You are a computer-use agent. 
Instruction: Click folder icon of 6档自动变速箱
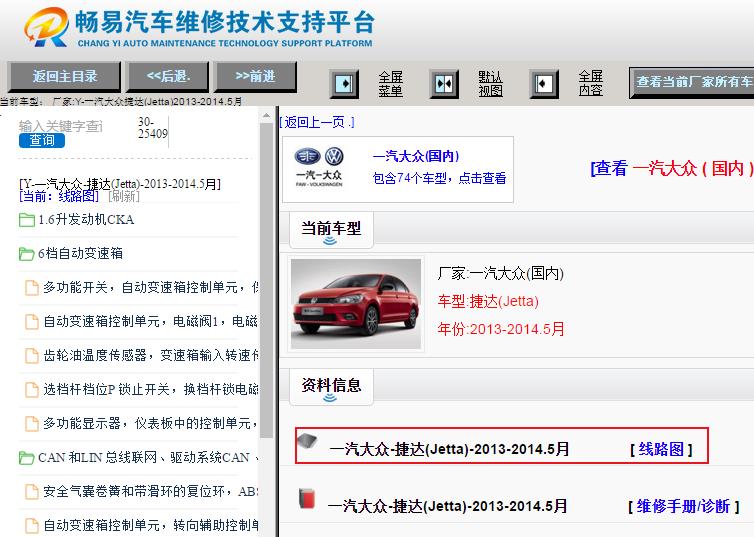coord(26,254)
